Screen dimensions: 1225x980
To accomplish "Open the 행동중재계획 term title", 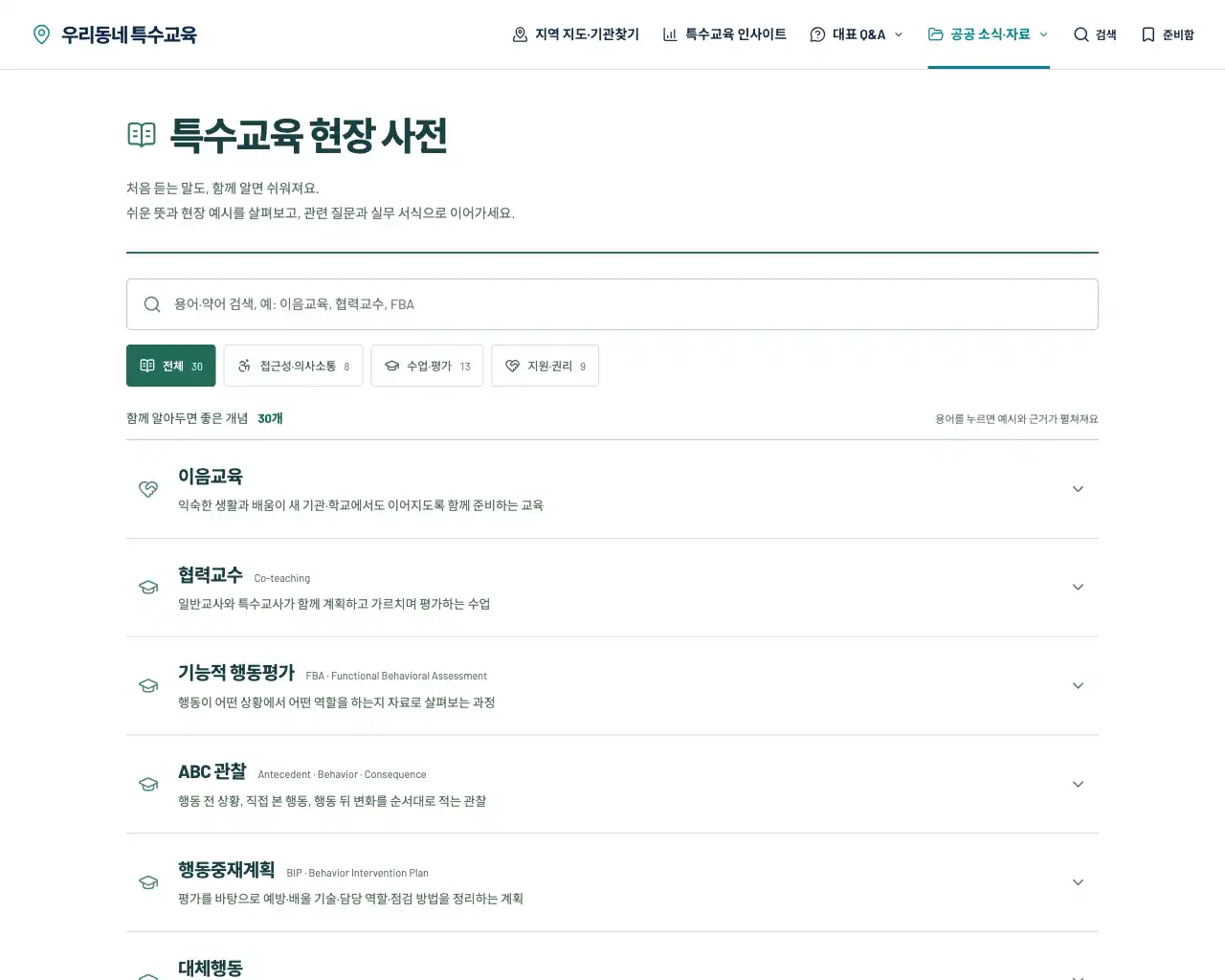I will coord(227,870).
